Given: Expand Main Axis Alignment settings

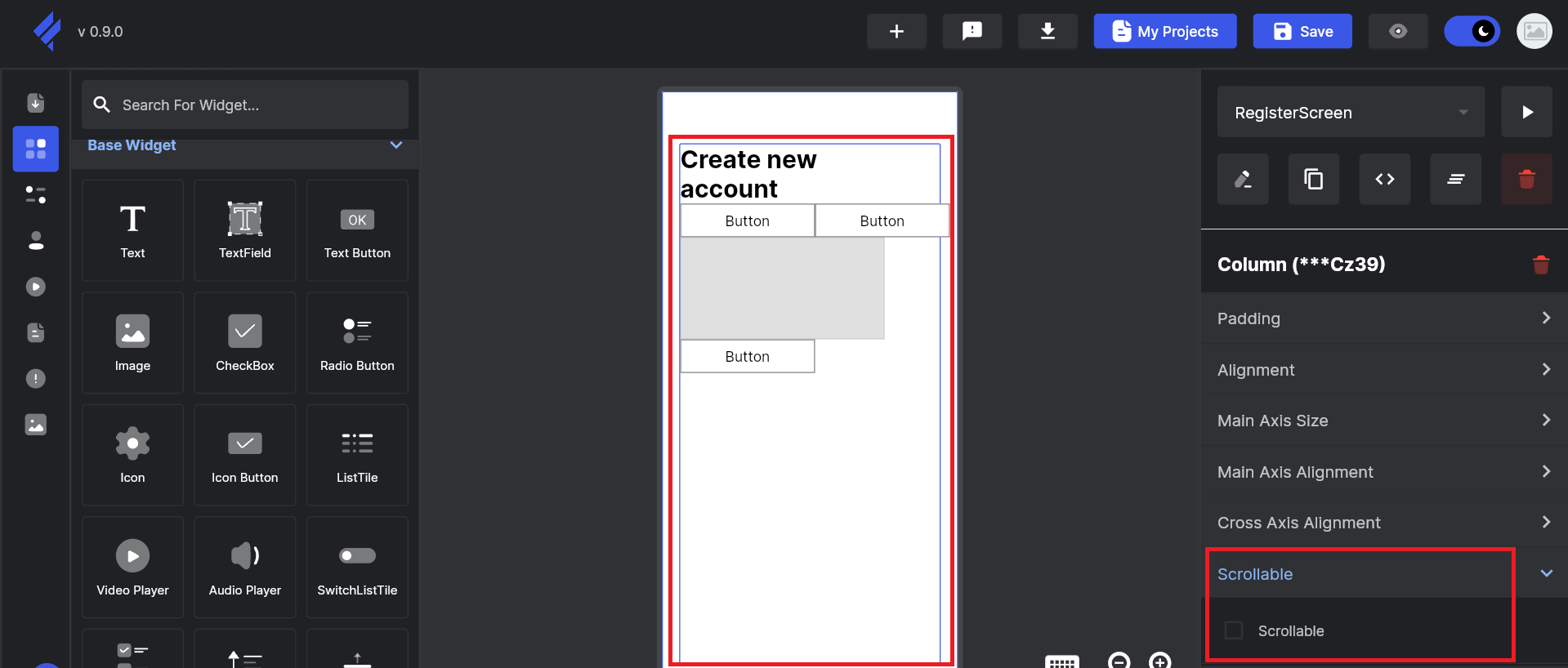Looking at the screenshot, I should coord(1383,472).
